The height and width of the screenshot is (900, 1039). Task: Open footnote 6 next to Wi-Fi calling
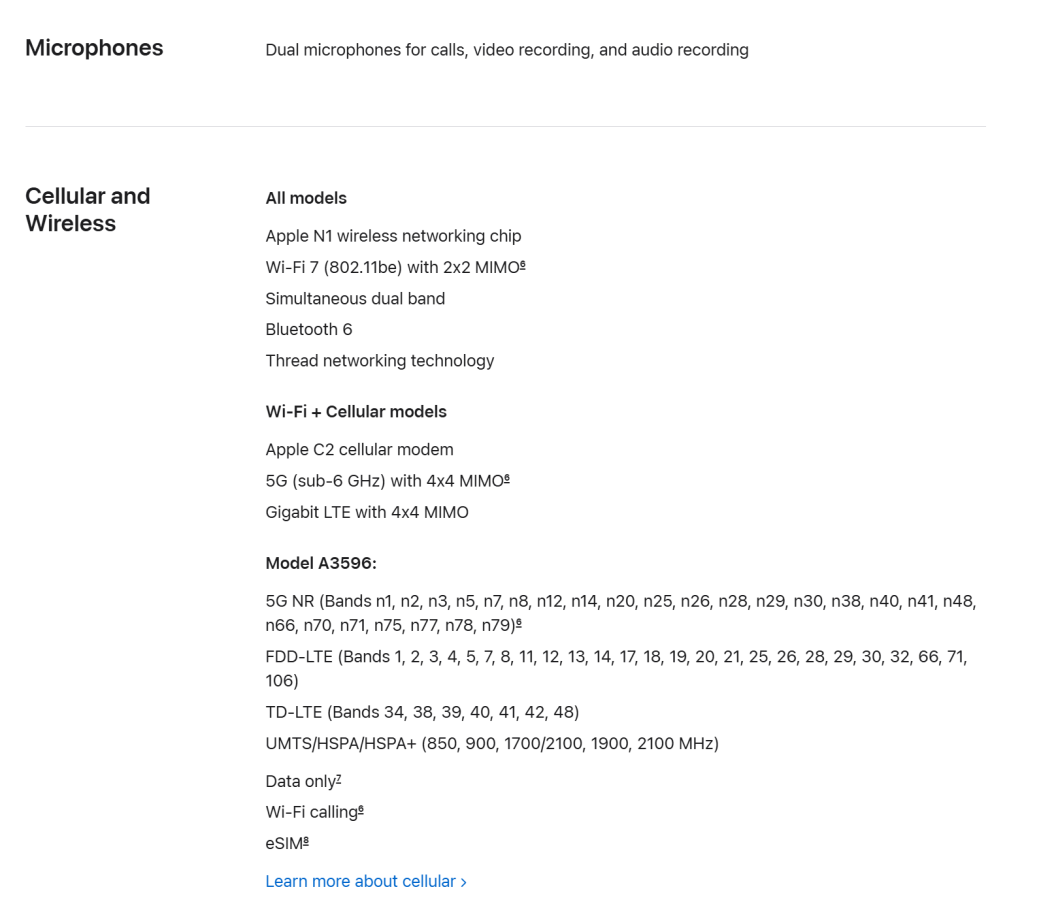[361, 810]
